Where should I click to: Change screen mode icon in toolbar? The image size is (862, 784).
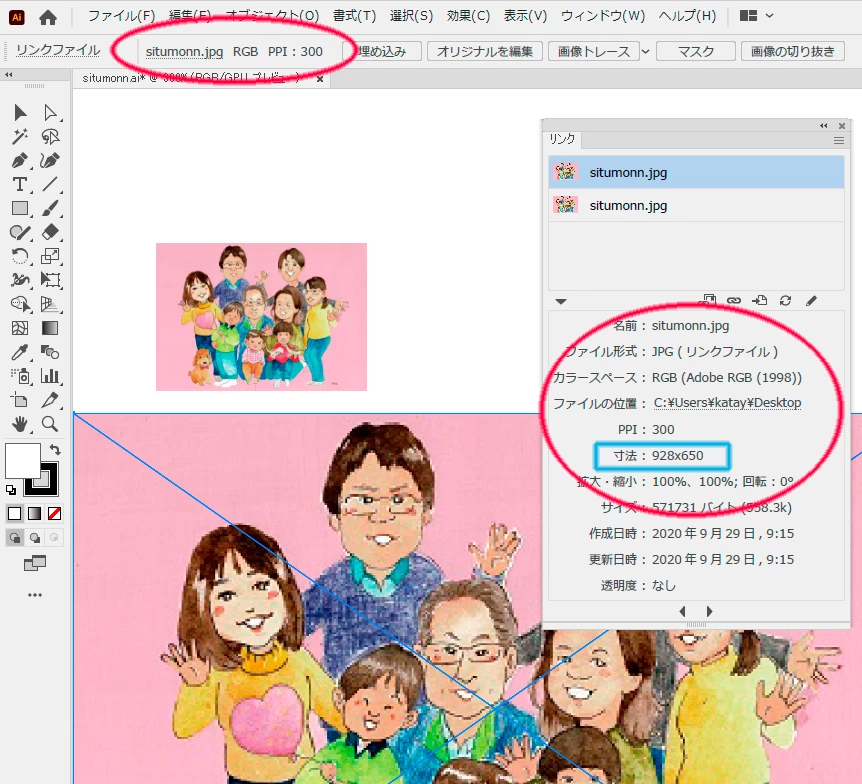35,564
